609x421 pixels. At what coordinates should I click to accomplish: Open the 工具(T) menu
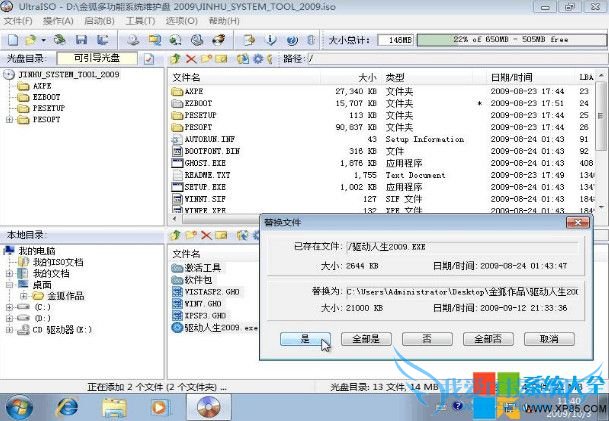[x=141, y=21]
